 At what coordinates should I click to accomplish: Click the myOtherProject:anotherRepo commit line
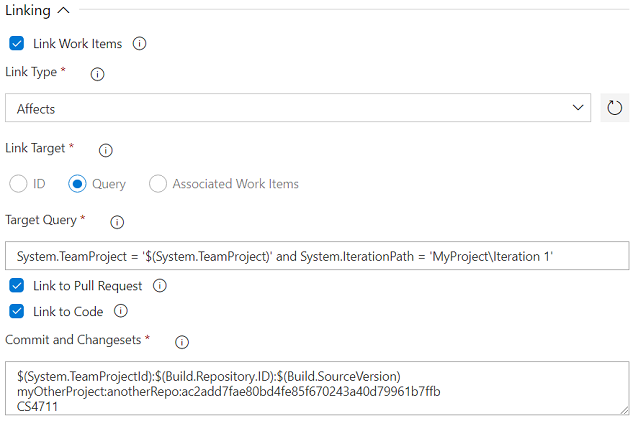pyautogui.click(x=229, y=392)
